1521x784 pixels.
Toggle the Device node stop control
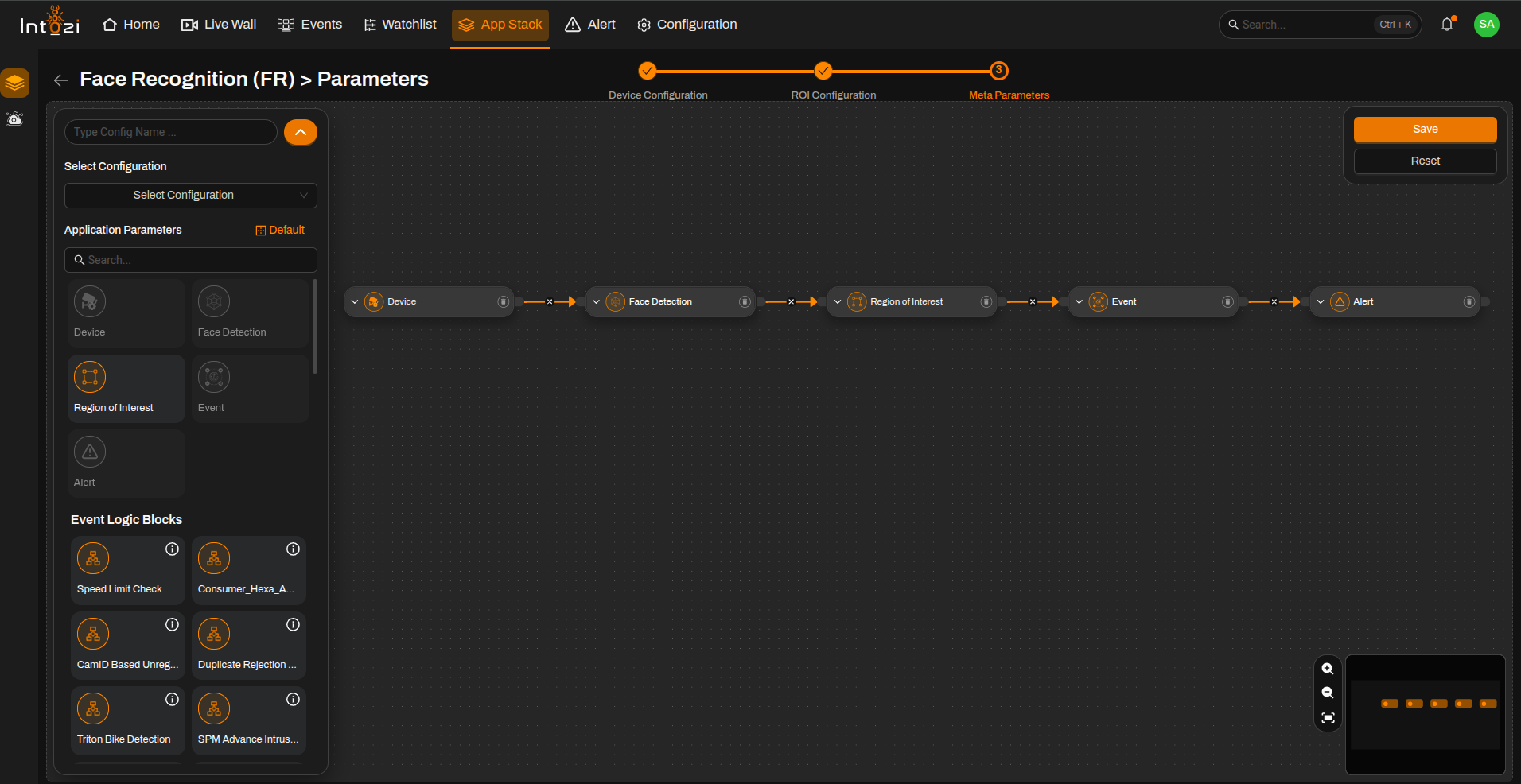click(503, 302)
